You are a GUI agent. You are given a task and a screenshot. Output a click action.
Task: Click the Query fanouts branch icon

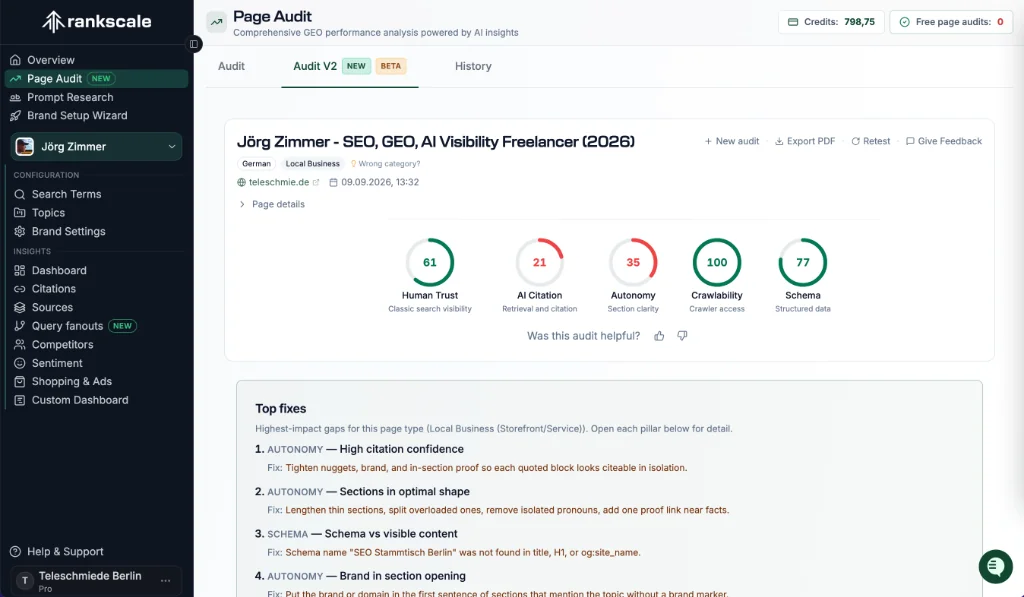tap(20, 326)
